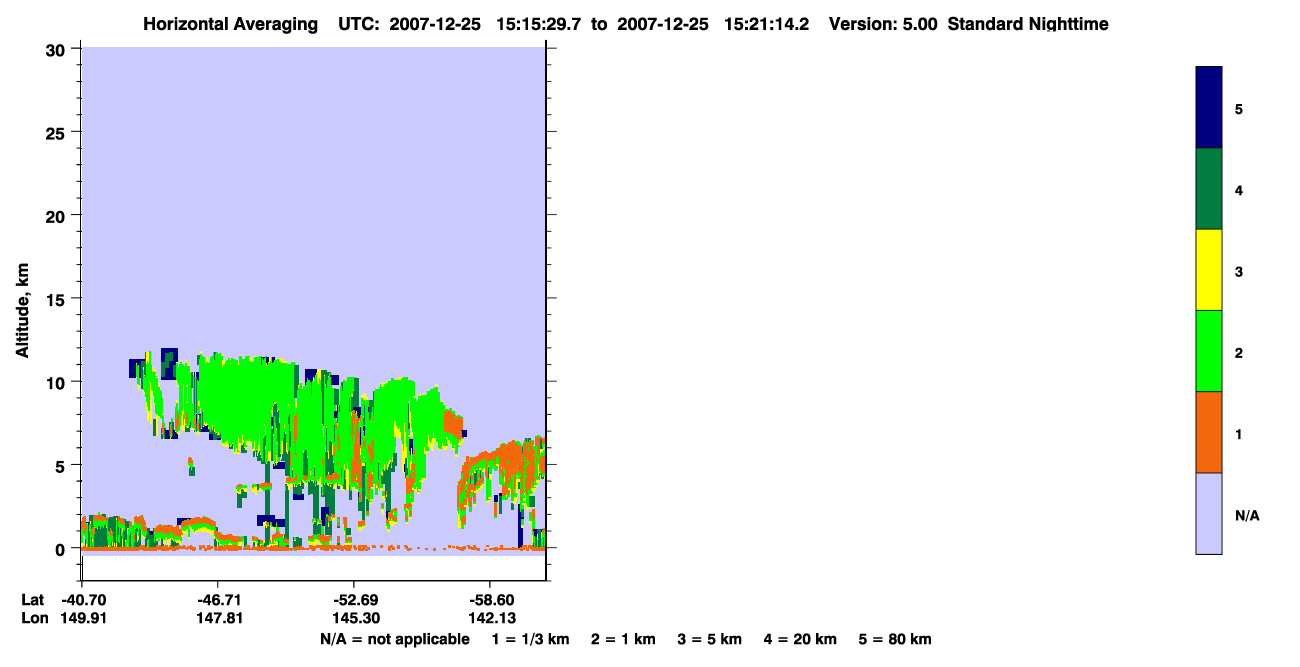Image resolution: width=1300 pixels, height=667 pixels.
Task: Click the 20 altitude tick label
Action: tap(58, 215)
